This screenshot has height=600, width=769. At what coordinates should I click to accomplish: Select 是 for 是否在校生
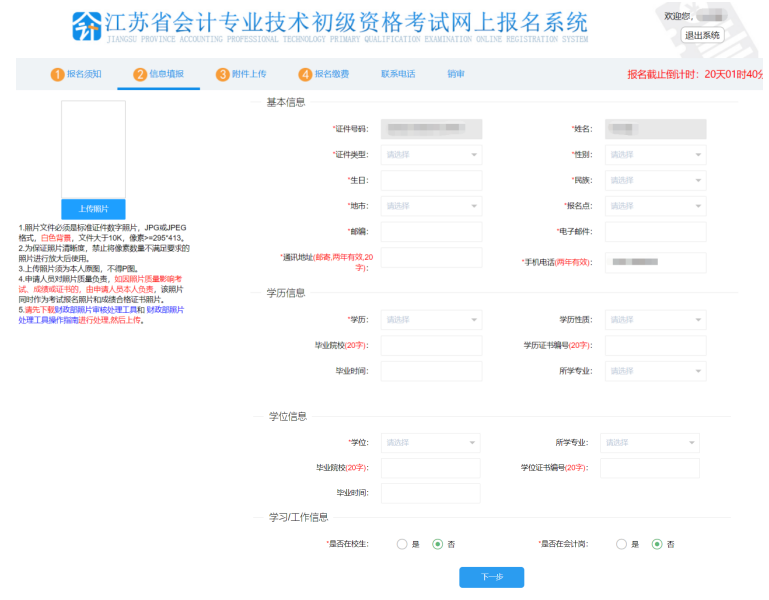coord(402,544)
